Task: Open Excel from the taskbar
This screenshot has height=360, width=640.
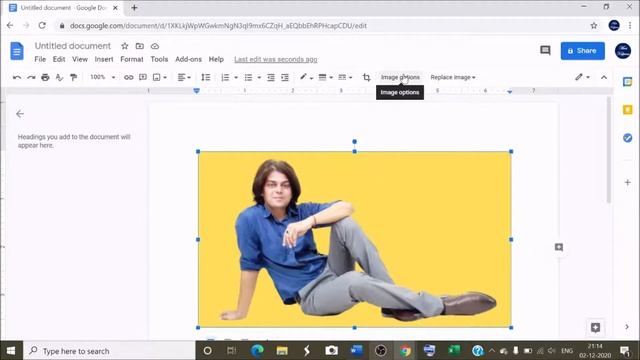Action: (453, 351)
